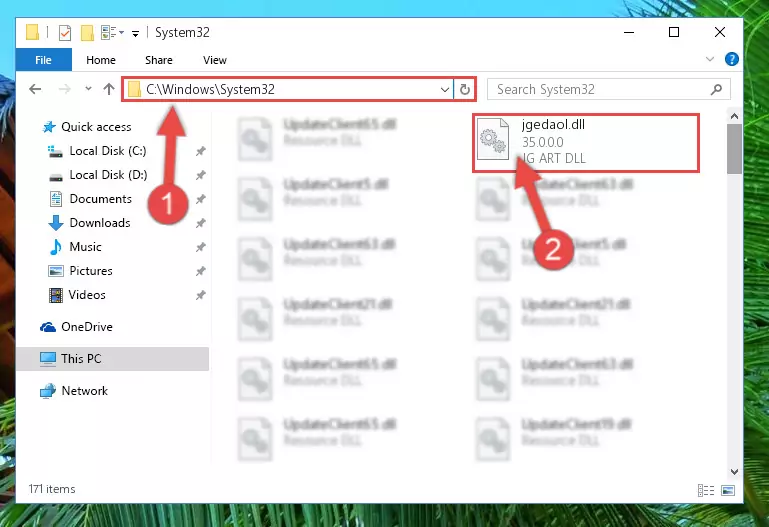
Task: Switch to the Home ribbon tab
Action: click(101, 60)
